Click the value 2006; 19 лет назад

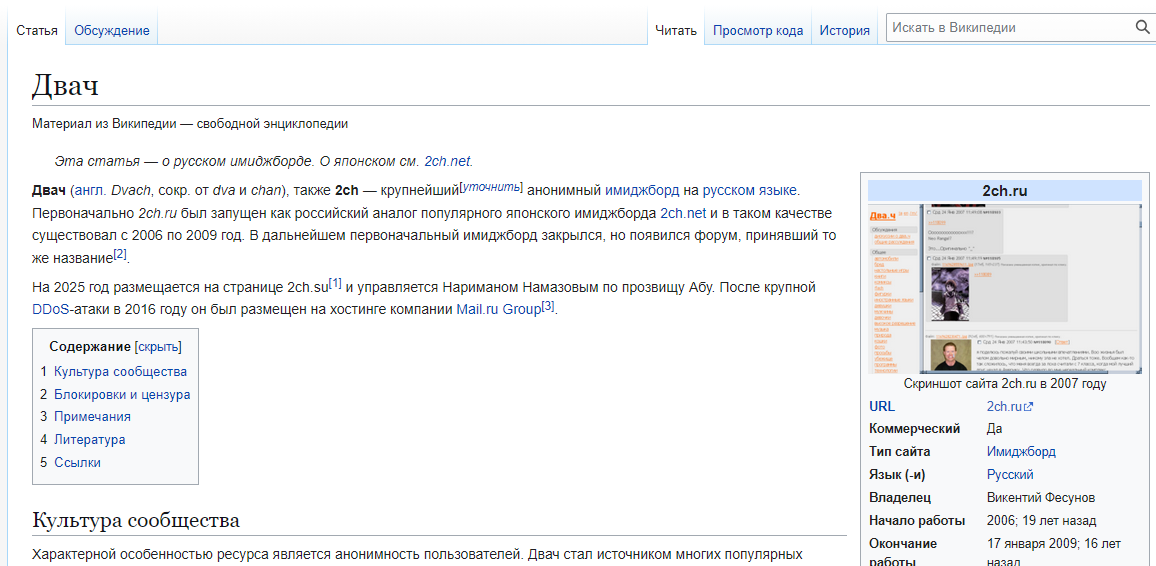click(1041, 520)
